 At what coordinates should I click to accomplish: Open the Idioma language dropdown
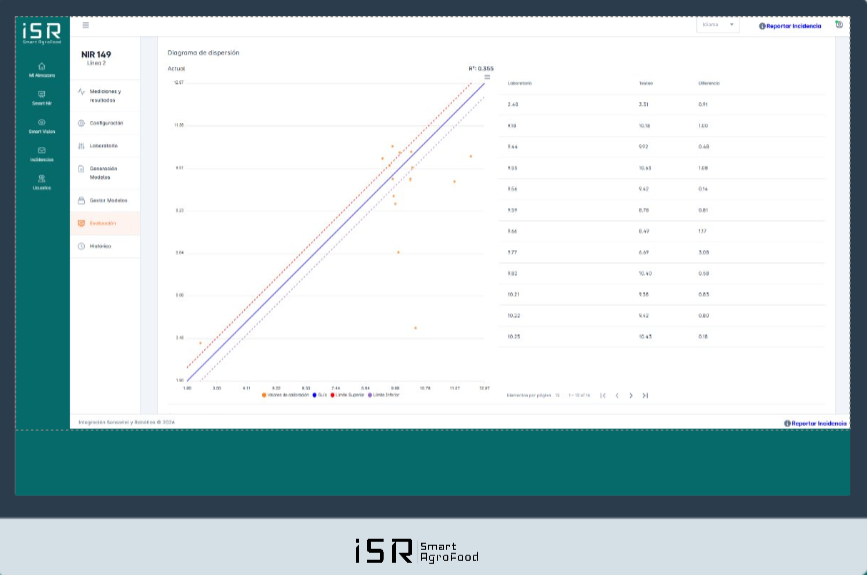click(x=718, y=25)
